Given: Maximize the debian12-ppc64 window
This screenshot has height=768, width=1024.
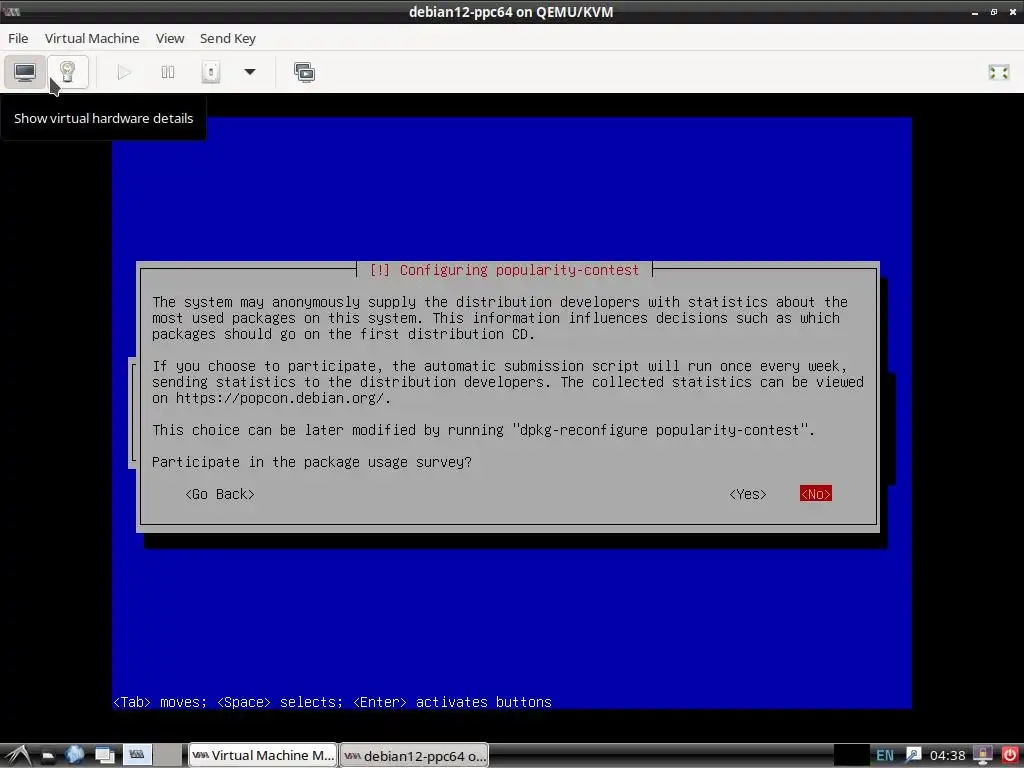Looking at the screenshot, I should click(993, 12).
